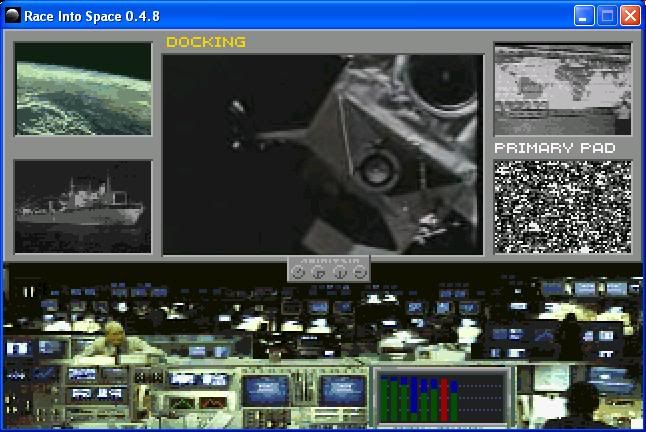The width and height of the screenshot is (646, 432).
Task: Click the world map tracking display
Action: click(562, 89)
